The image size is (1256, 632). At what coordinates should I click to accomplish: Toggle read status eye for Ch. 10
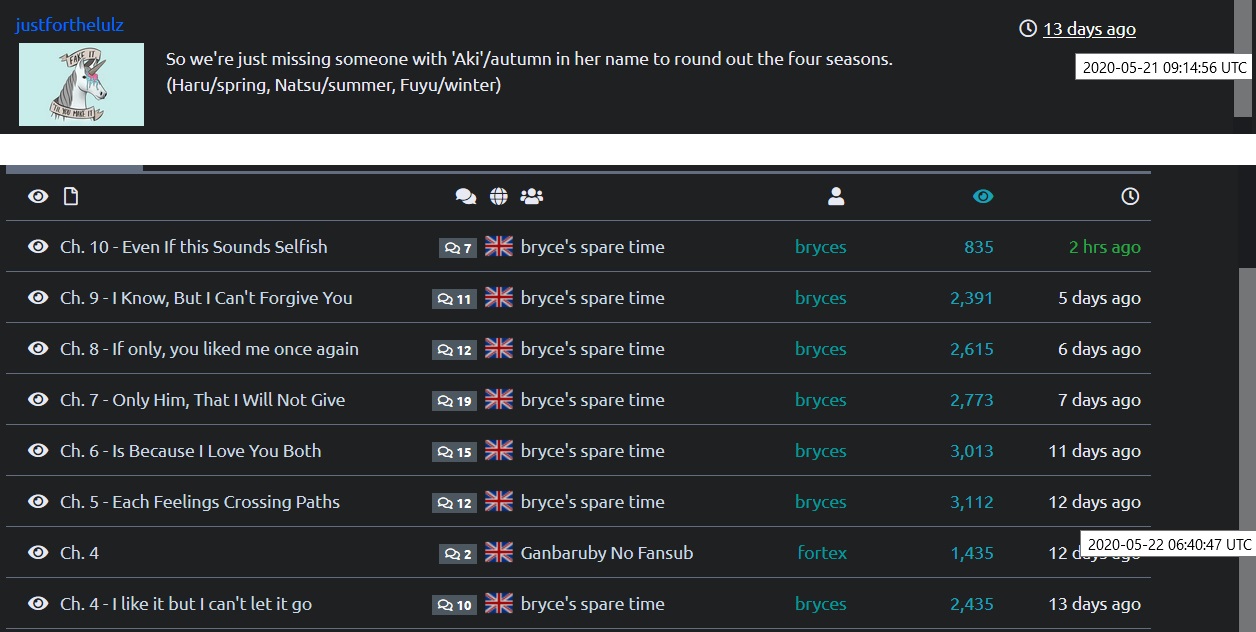[x=38, y=247]
